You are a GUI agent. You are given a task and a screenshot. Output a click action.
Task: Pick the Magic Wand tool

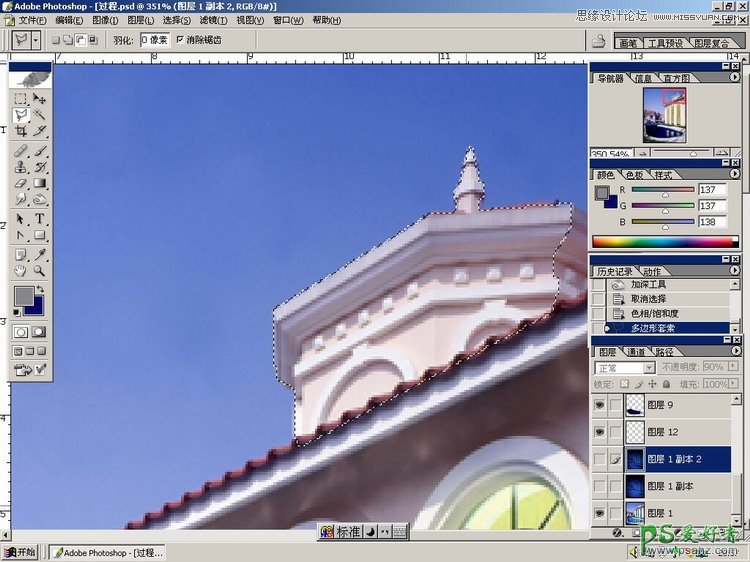point(40,115)
